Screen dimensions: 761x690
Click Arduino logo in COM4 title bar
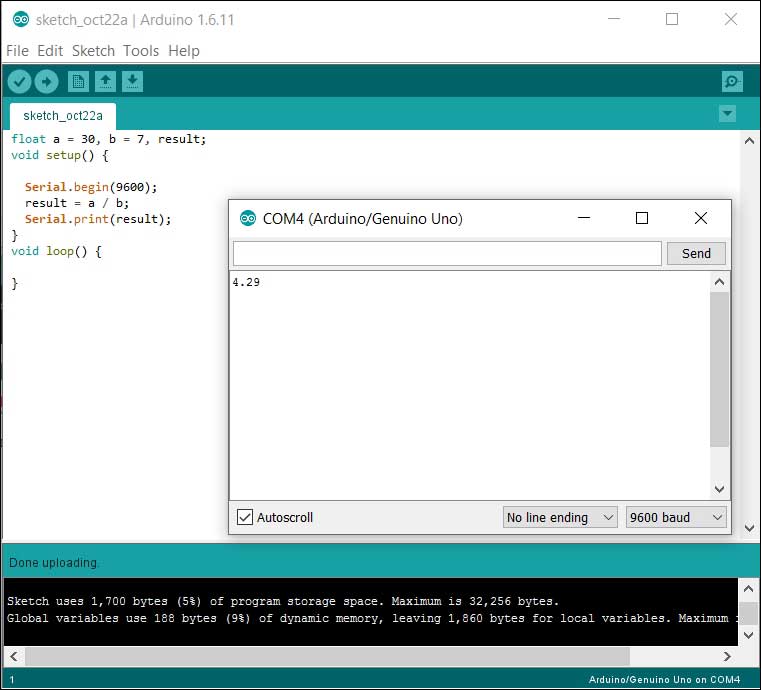pyautogui.click(x=249, y=218)
